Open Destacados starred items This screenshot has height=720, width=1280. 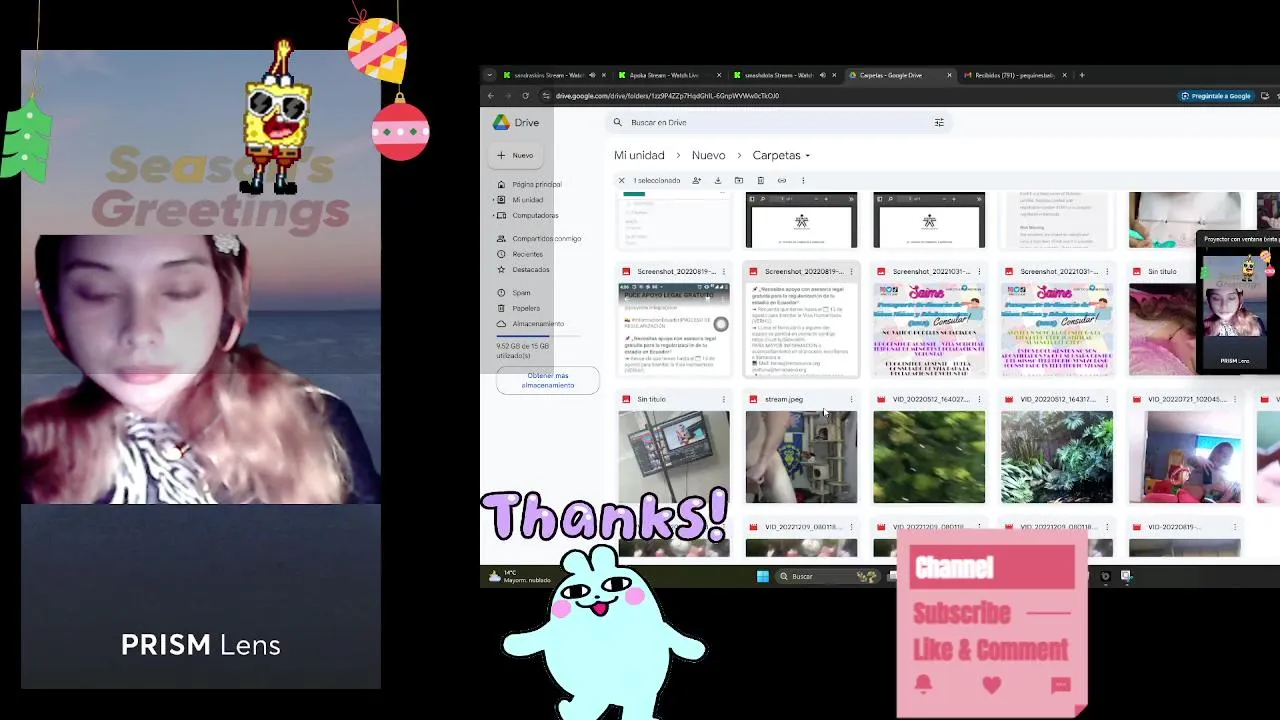point(530,269)
